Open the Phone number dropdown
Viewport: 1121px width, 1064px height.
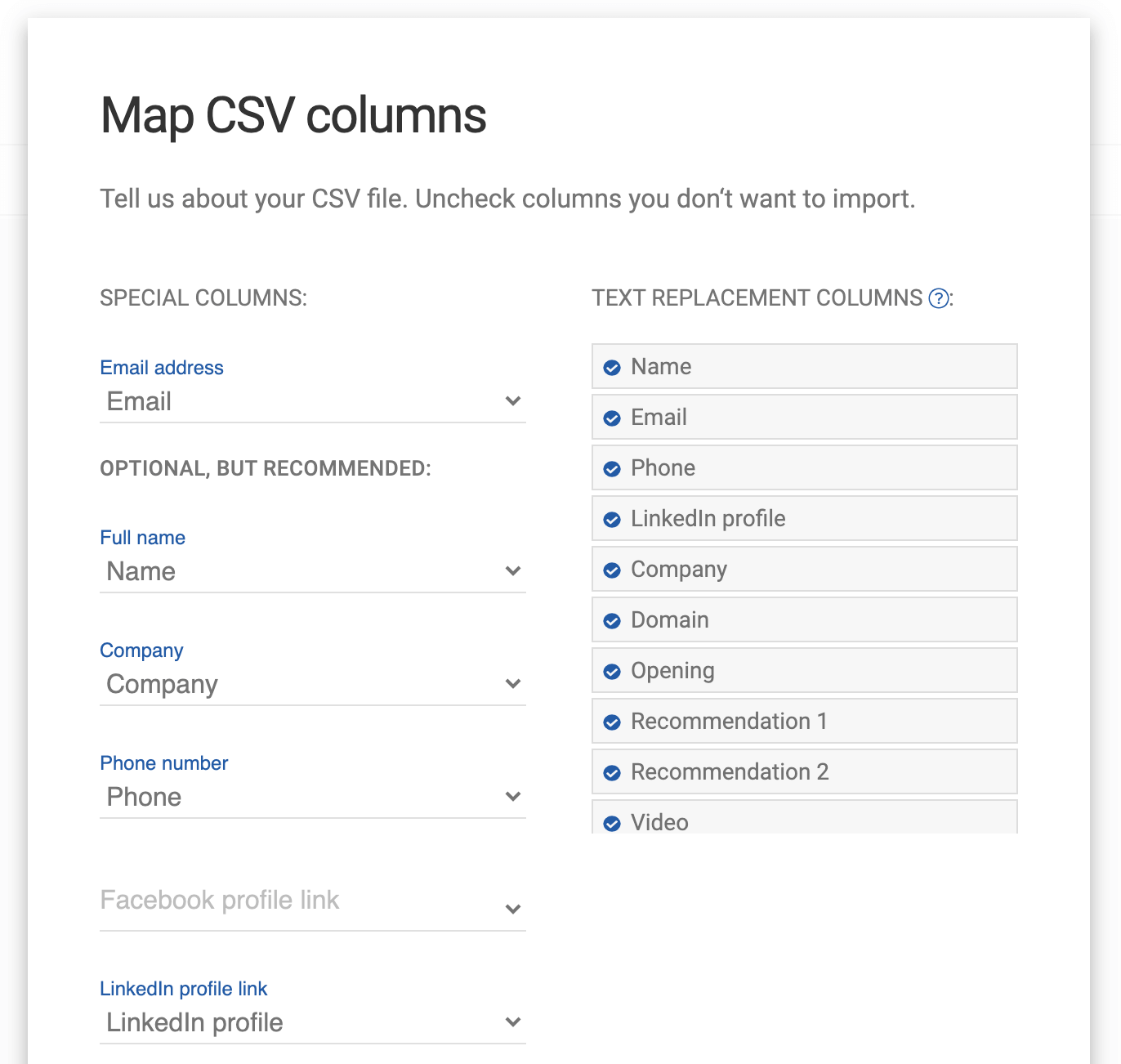point(312,797)
